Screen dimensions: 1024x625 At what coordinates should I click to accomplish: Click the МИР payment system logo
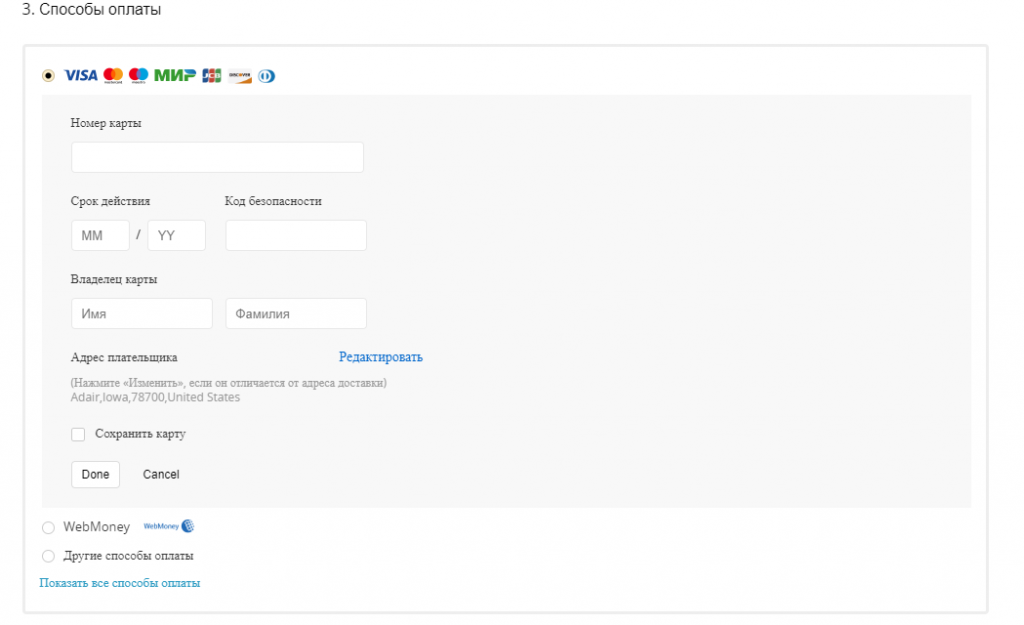pyautogui.click(x=175, y=76)
